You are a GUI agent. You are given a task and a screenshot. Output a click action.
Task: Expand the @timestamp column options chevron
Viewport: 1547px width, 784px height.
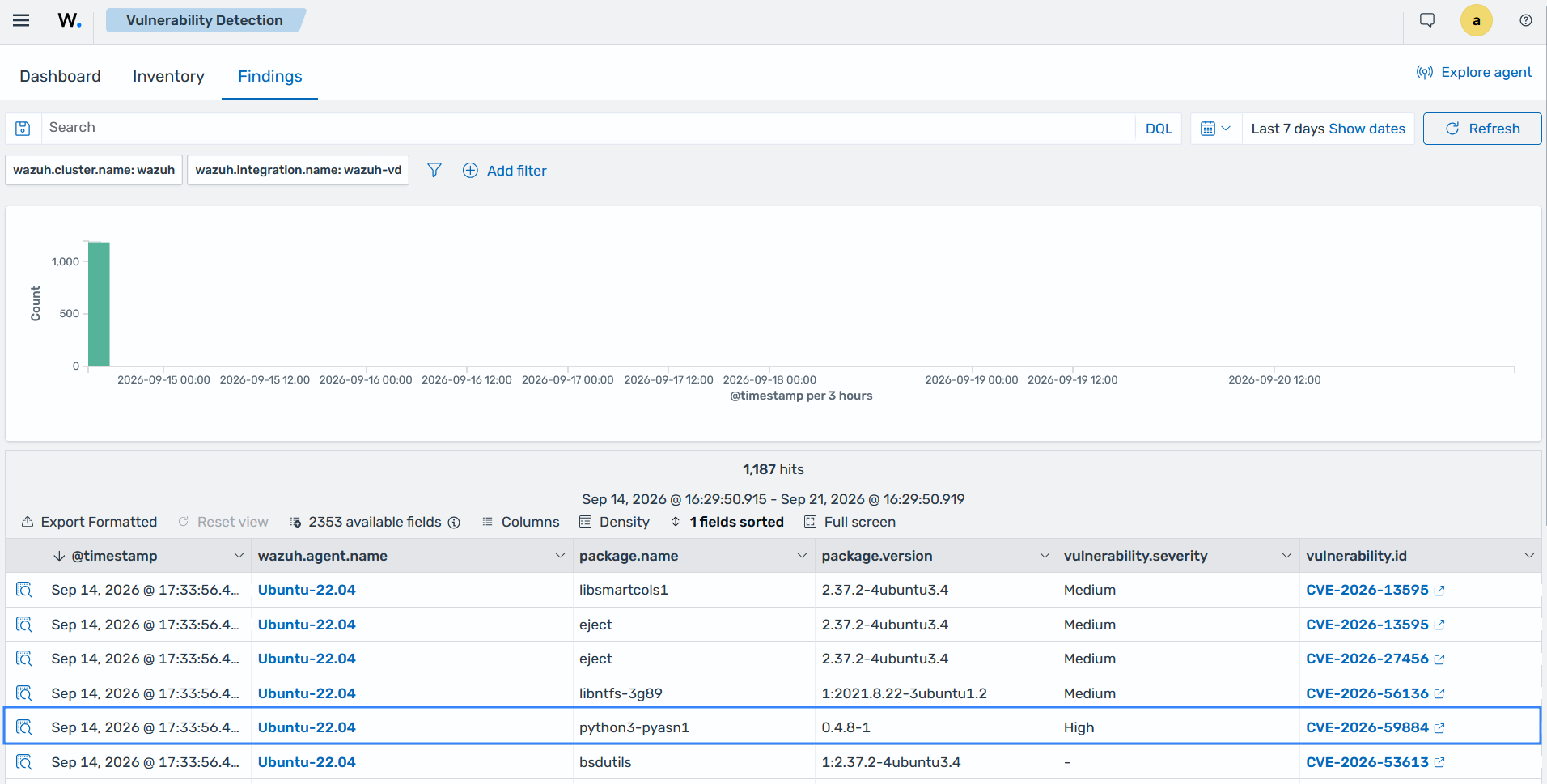point(239,556)
